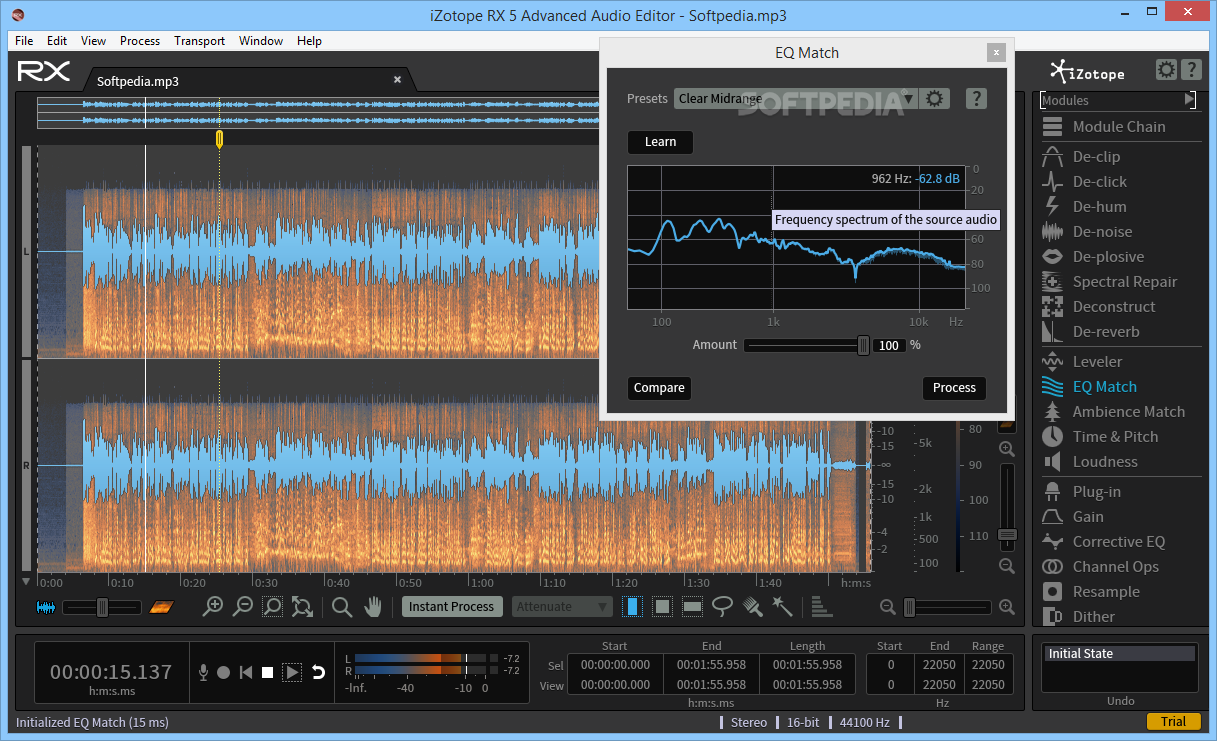
Task: Select the time selection tool
Action: point(632,606)
